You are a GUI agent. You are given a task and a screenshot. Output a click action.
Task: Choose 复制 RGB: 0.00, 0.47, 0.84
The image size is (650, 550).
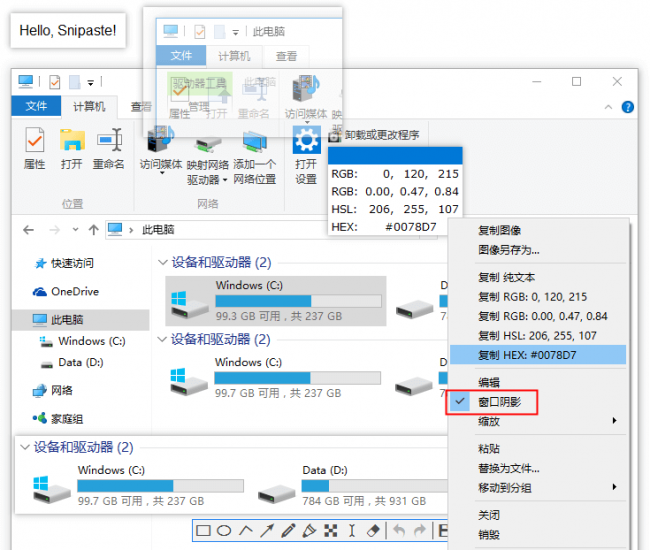coord(538,316)
